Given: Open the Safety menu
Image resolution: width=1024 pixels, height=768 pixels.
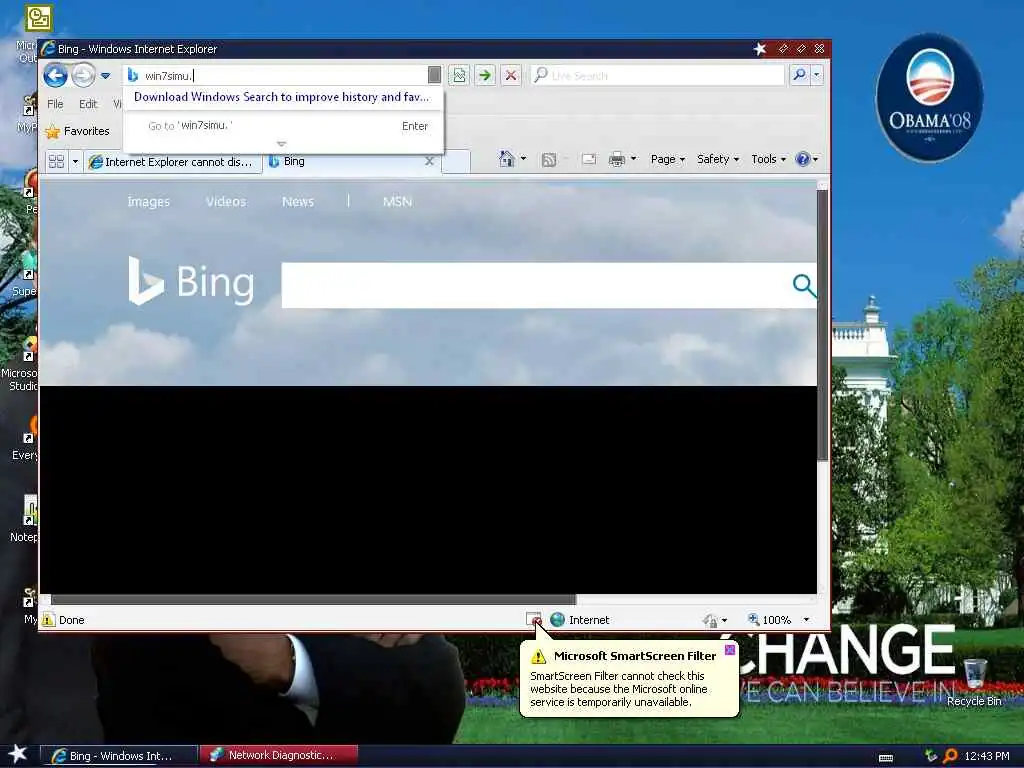Looking at the screenshot, I should click(x=718, y=159).
